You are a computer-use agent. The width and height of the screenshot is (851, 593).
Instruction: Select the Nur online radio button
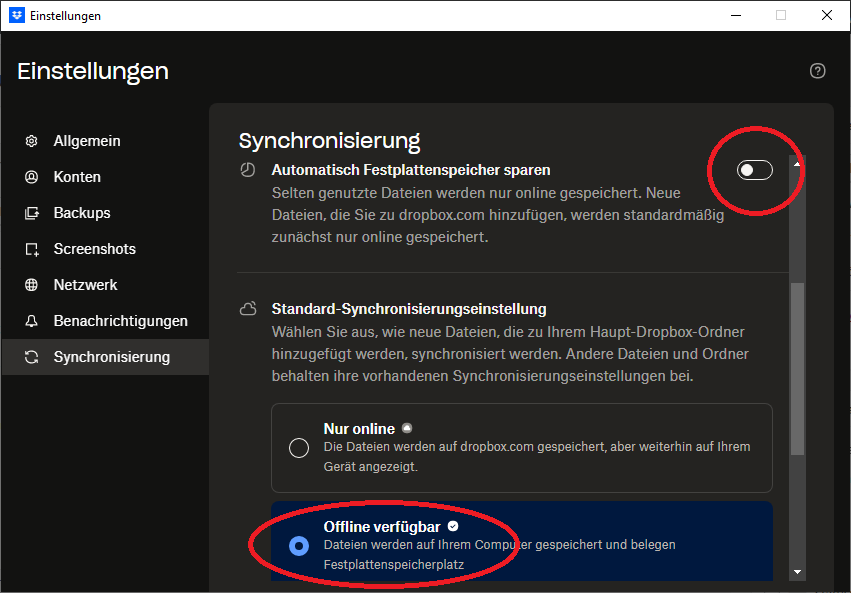[x=299, y=447]
